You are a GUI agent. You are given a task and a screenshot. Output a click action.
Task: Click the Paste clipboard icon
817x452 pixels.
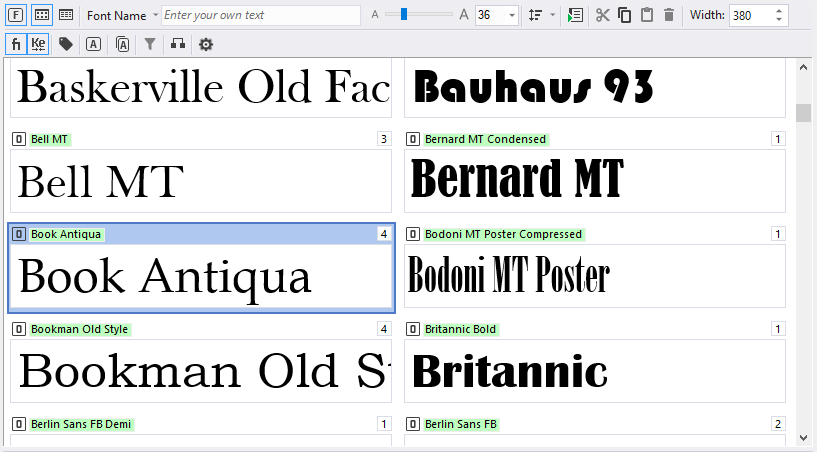coord(647,15)
